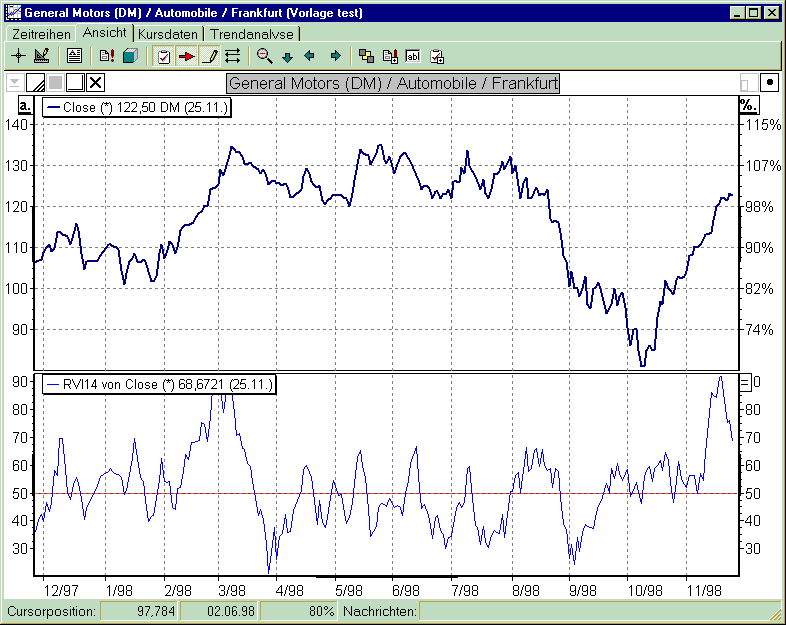Click the green left arrow icon
786x625 pixels.
click(310, 56)
